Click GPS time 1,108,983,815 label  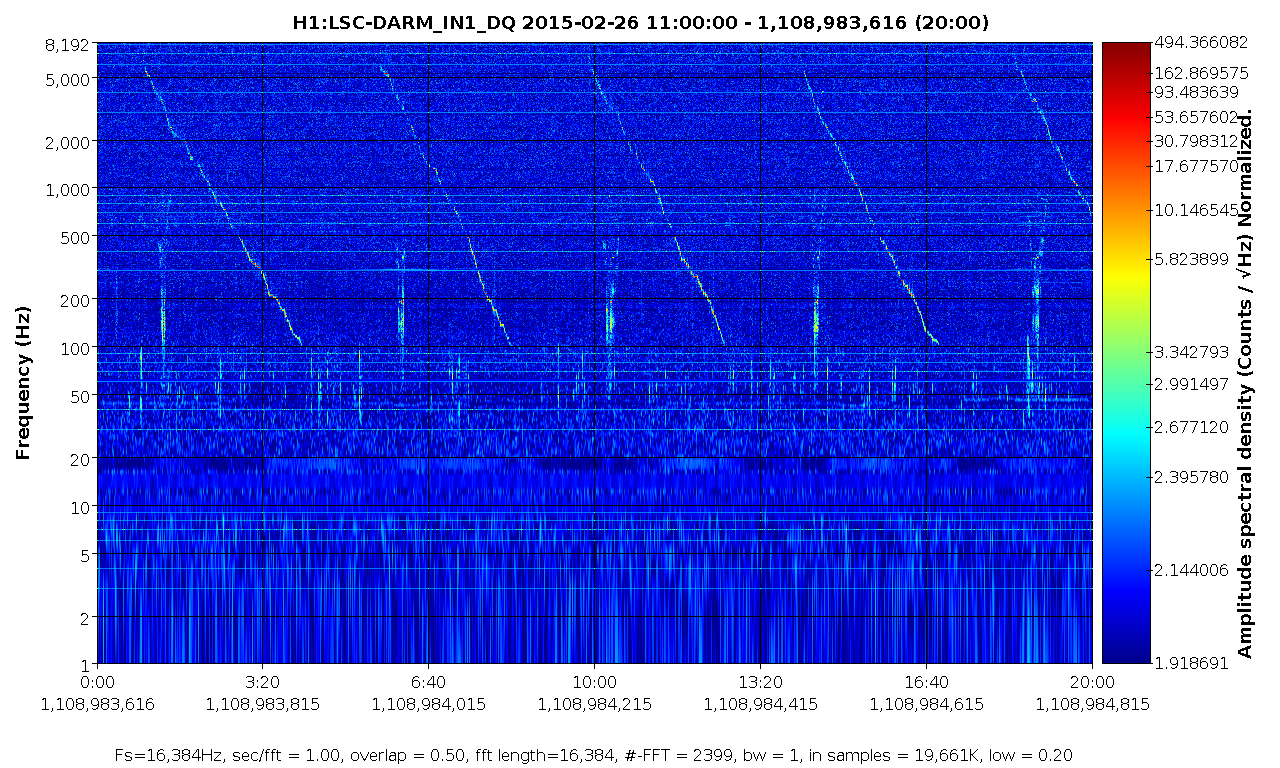click(263, 704)
